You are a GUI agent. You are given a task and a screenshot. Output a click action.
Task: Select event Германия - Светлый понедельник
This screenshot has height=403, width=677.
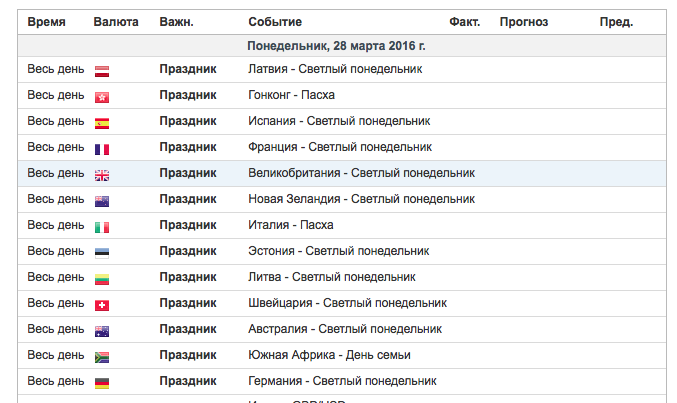[x=342, y=381]
